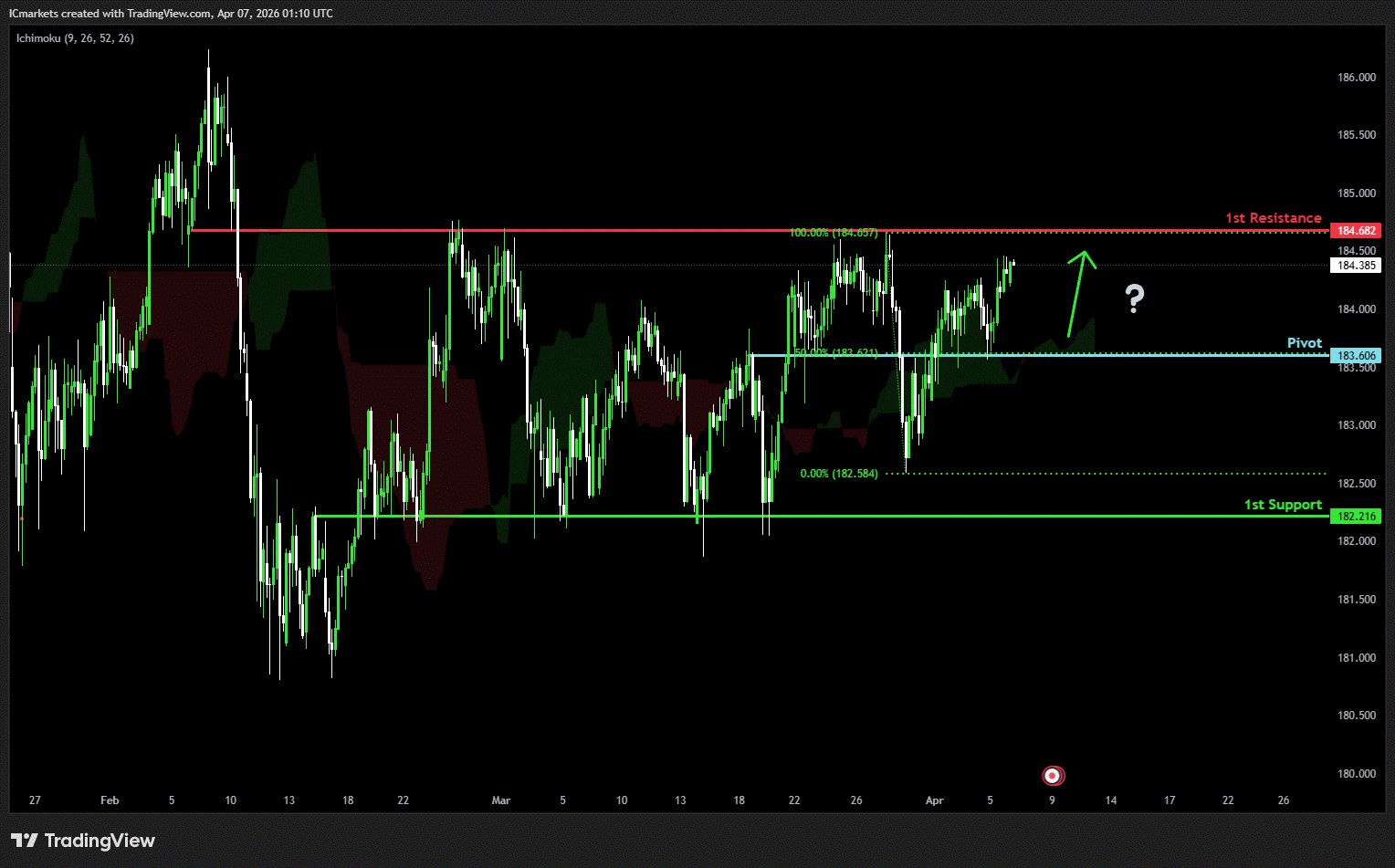Select the green upward arrow drawing
The image size is (1395, 868).
point(1079,292)
